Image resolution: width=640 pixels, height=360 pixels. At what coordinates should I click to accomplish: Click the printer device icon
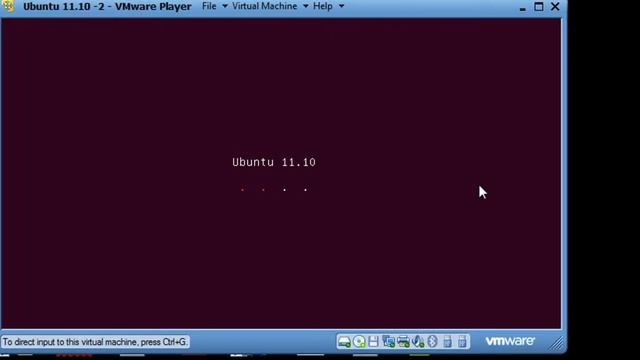(403, 342)
